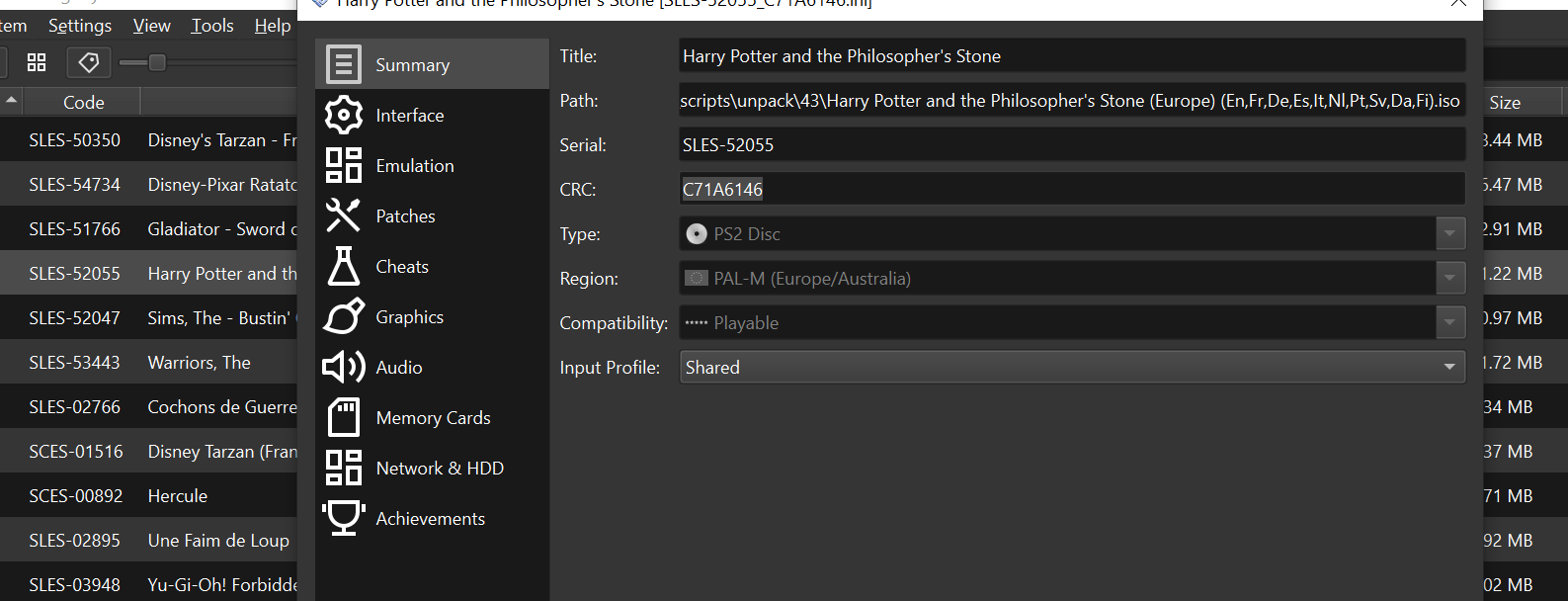The height and width of the screenshot is (601, 1568).
Task: Open the Network & HDD icon
Action: (344, 469)
